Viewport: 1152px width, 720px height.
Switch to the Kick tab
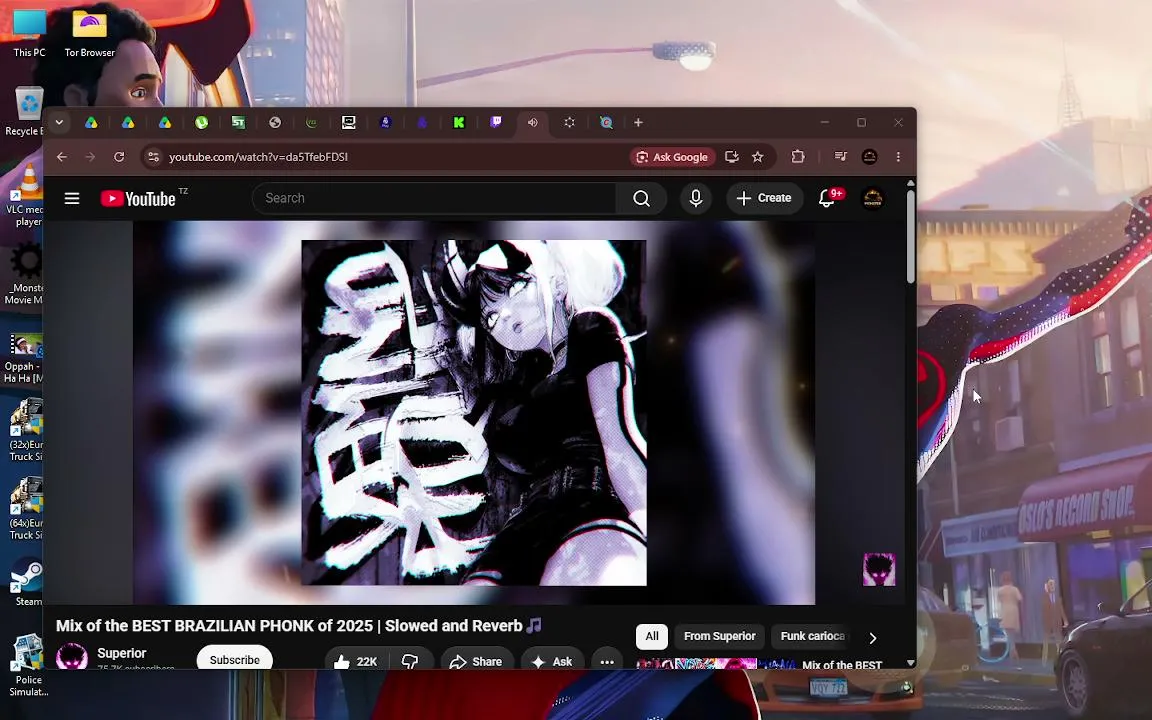pyautogui.click(x=458, y=123)
